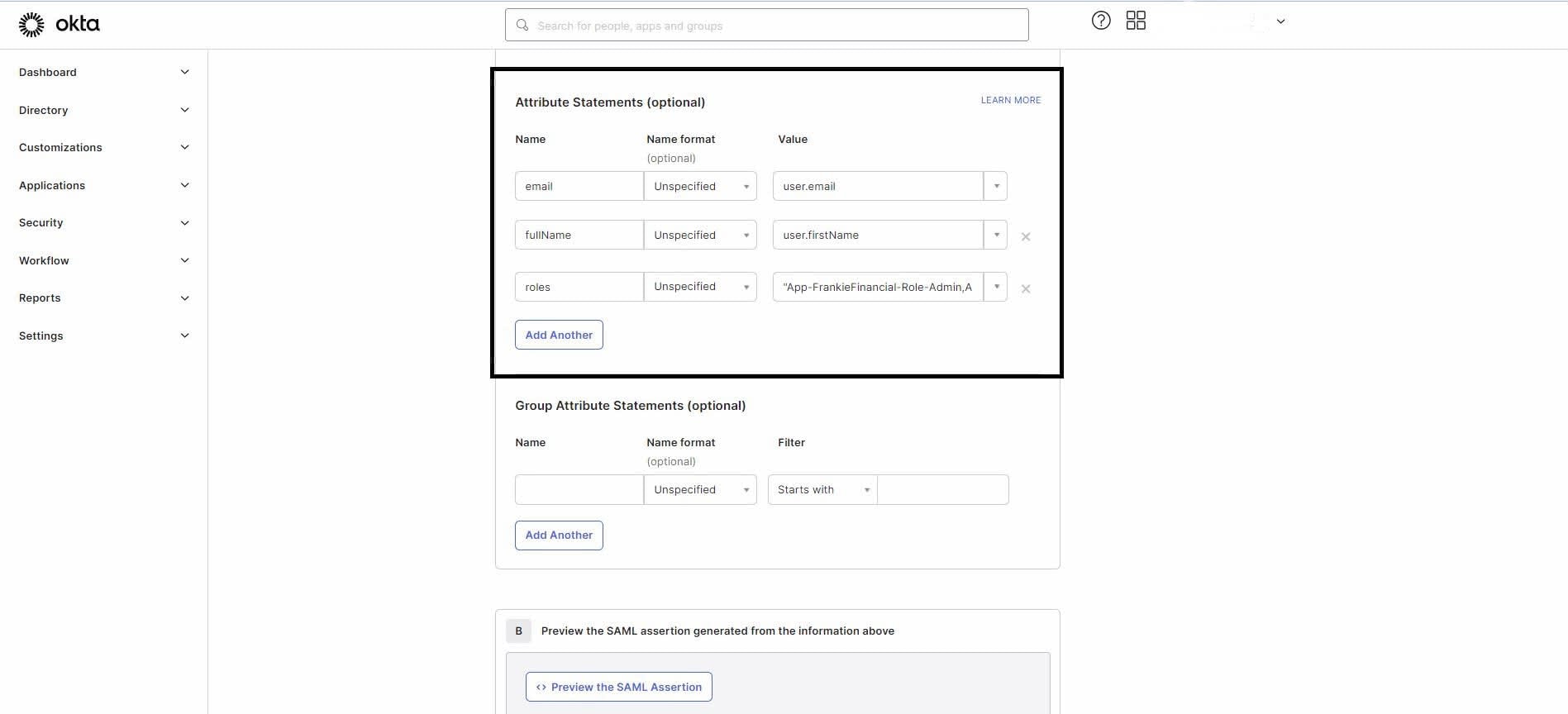Open the email Name format dropdown

[x=700, y=186]
